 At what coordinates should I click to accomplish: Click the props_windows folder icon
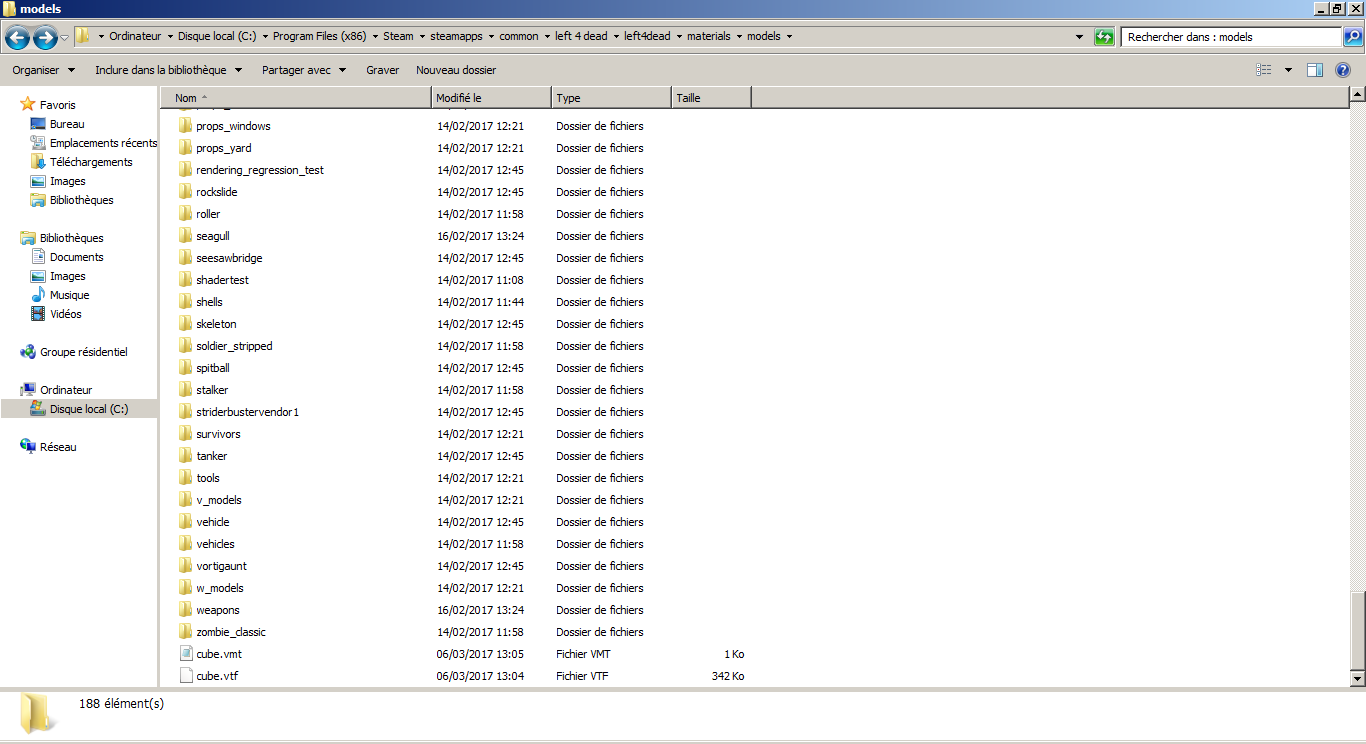[x=185, y=126]
